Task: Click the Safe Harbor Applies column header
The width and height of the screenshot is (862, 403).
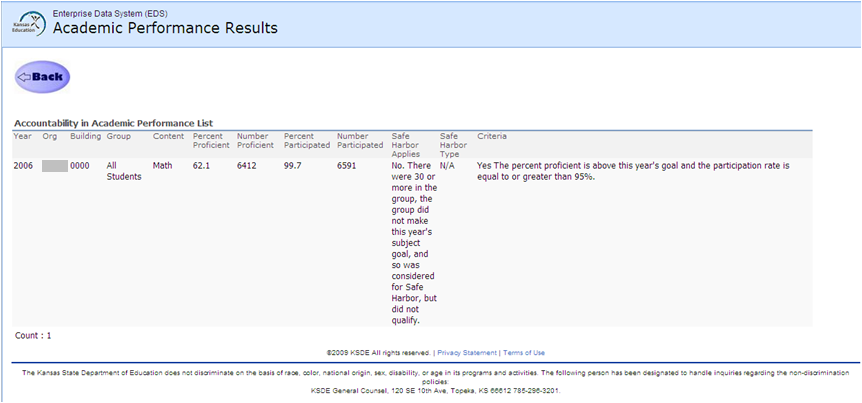Action: 408,146
